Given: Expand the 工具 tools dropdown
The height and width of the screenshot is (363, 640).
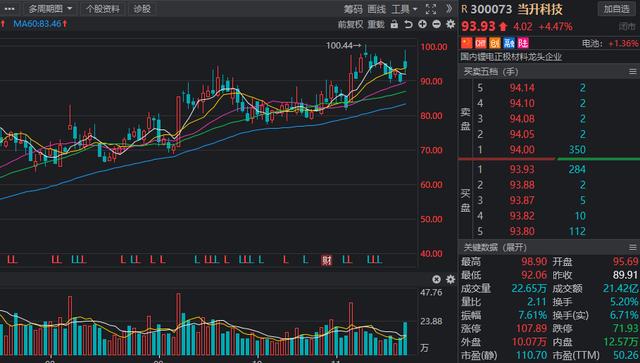Looking at the screenshot, I should 404,9.
